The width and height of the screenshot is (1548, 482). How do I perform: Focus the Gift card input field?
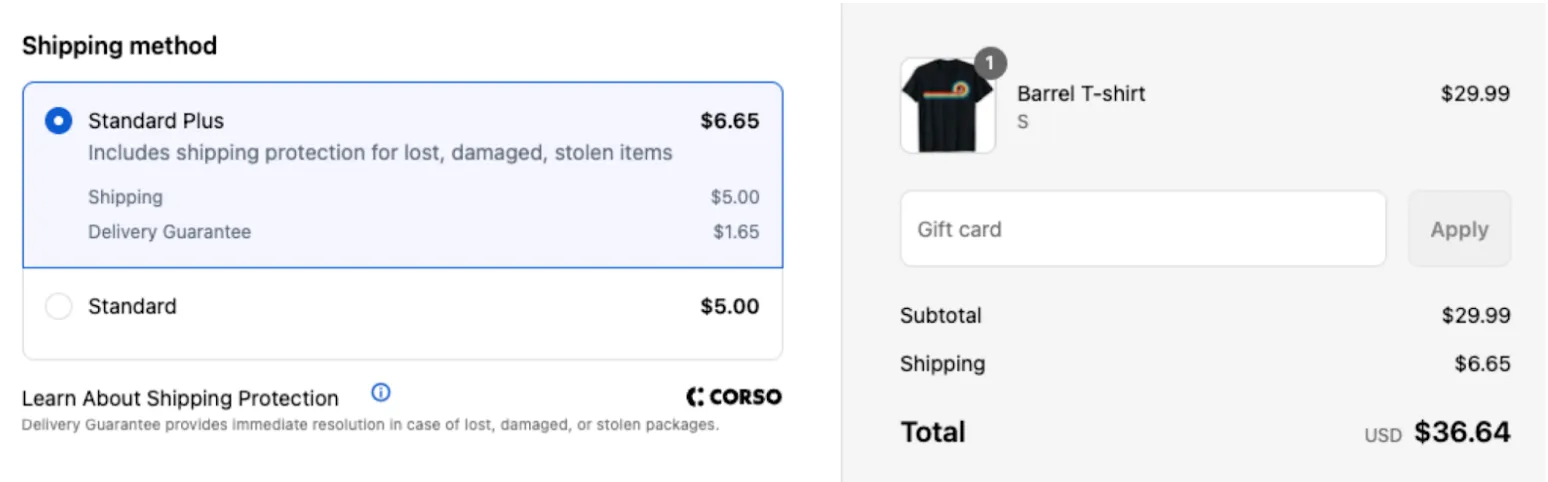click(x=1142, y=229)
